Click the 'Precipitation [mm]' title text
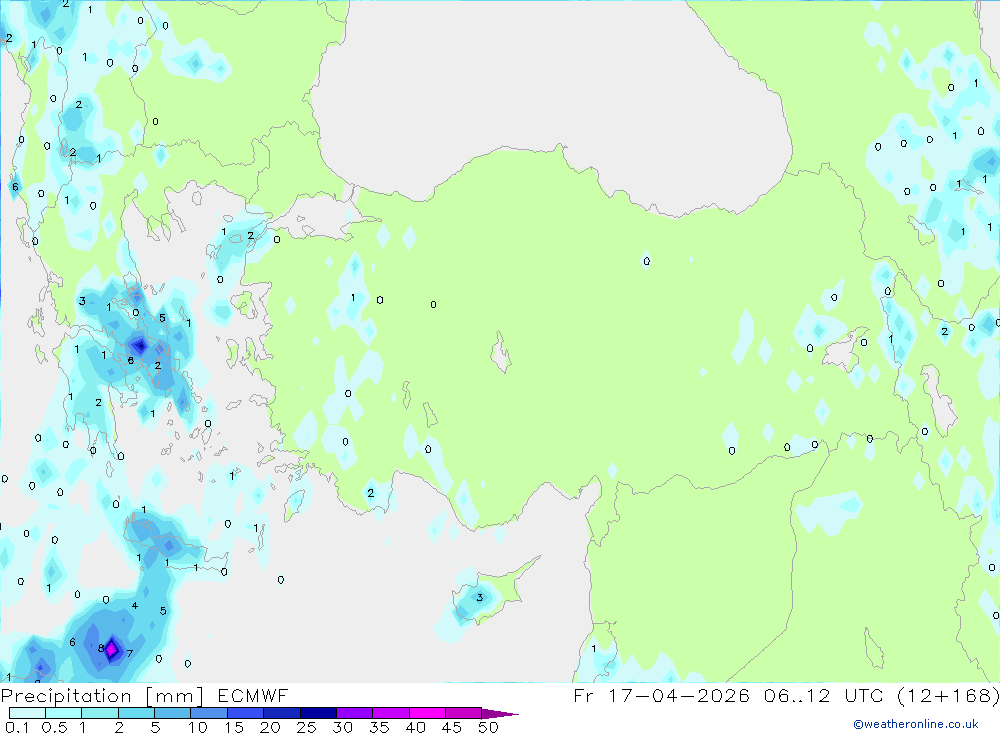Image resolution: width=1000 pixels, height=733 pixels. tap(102, 696)
